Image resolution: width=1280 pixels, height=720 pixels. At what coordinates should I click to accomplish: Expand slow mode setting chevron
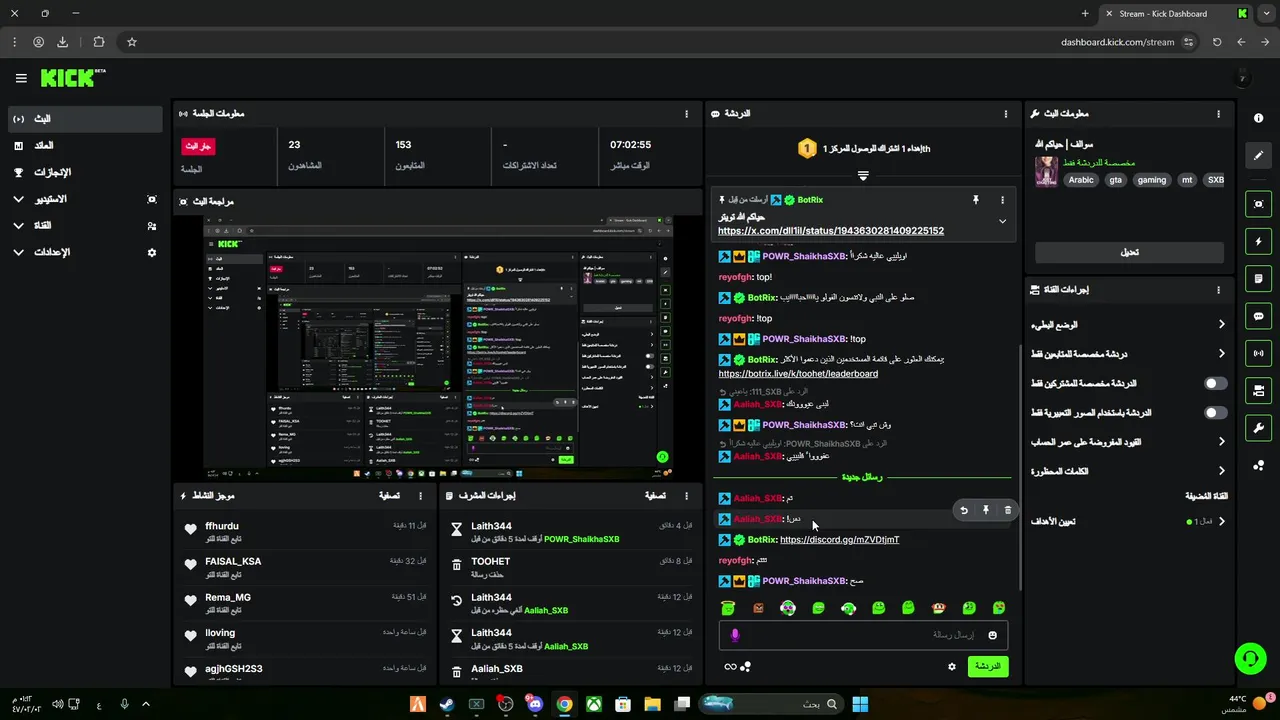coord(1221,324)
